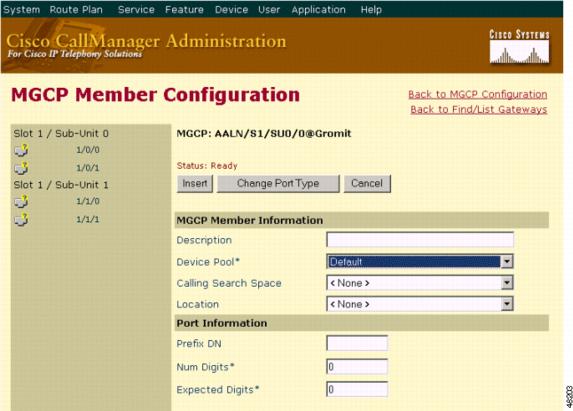
Task: Click the 'Cisco CallManager Administration' banner title
Action: [x=146, y=41]
